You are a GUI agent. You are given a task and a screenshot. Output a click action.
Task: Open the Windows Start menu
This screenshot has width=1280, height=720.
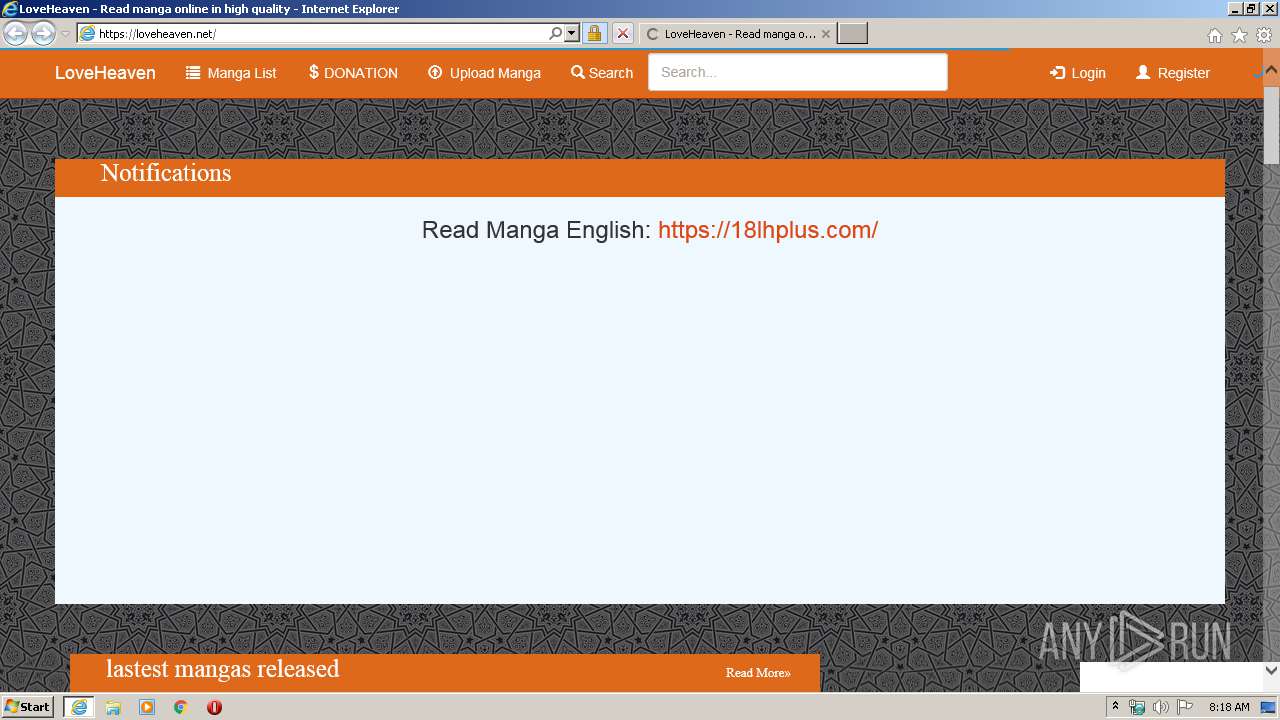coord(27,707)
